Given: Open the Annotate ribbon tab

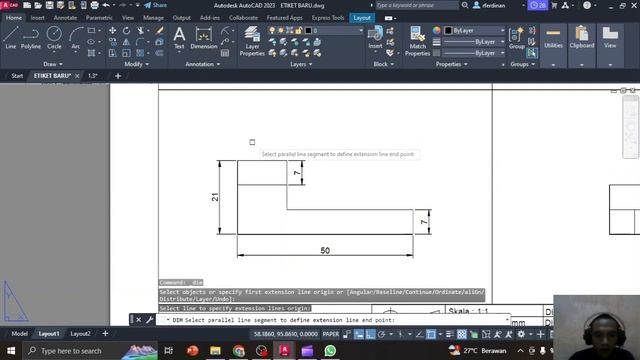Looking at the screenshot, I should (65, 18).
